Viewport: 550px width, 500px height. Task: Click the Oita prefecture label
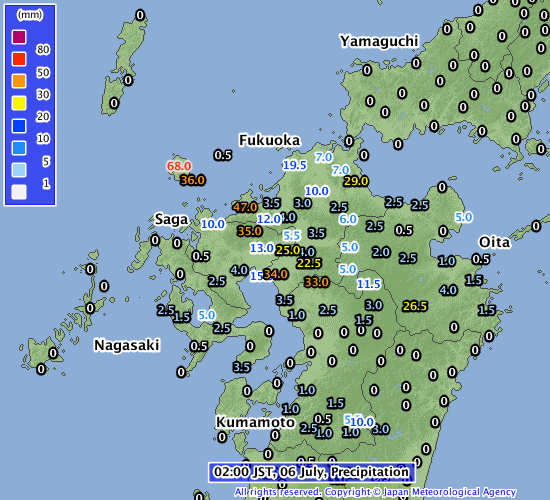point(494,242)
